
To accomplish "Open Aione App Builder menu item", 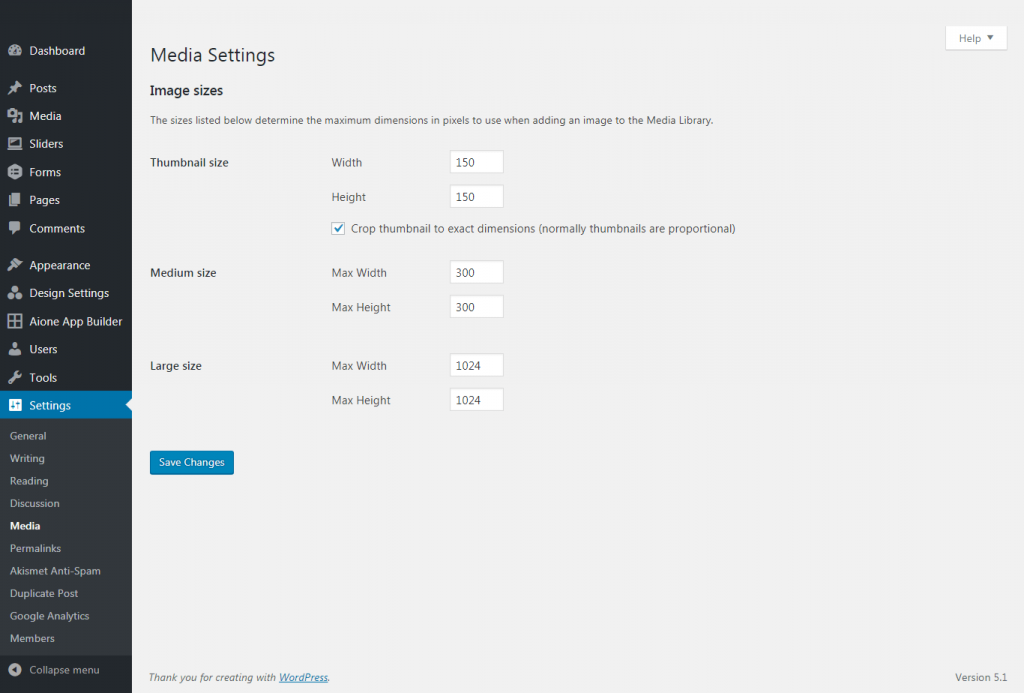I will point(66,321).
